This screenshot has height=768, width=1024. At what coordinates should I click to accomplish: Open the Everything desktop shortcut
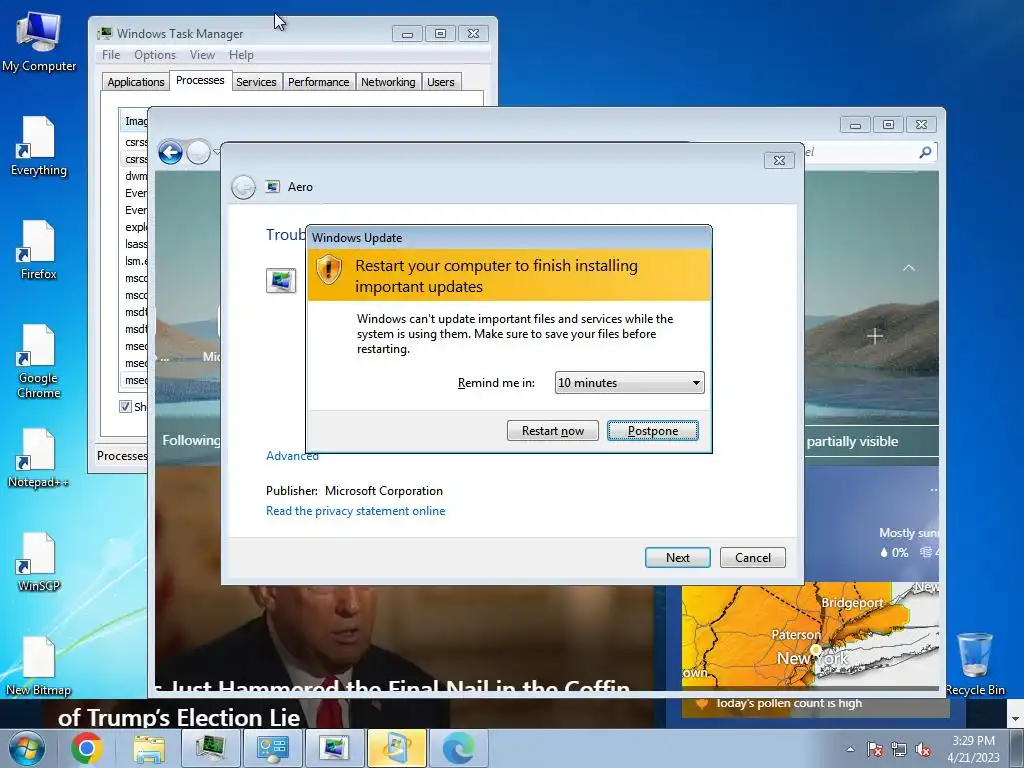39,146
